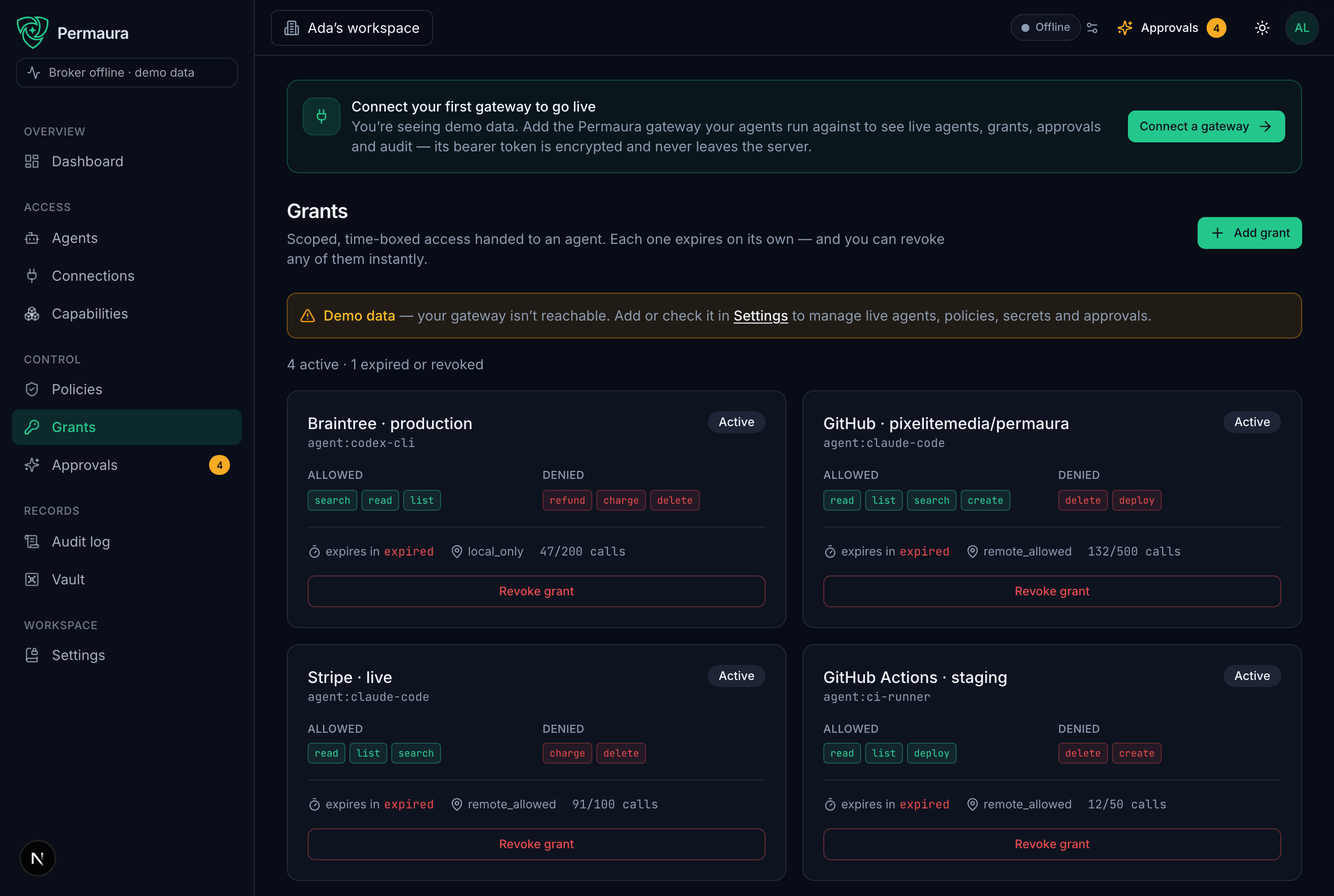Click the charge tag on Stripe card
The width and height of the screenshot is (1334, 896).
567,753
